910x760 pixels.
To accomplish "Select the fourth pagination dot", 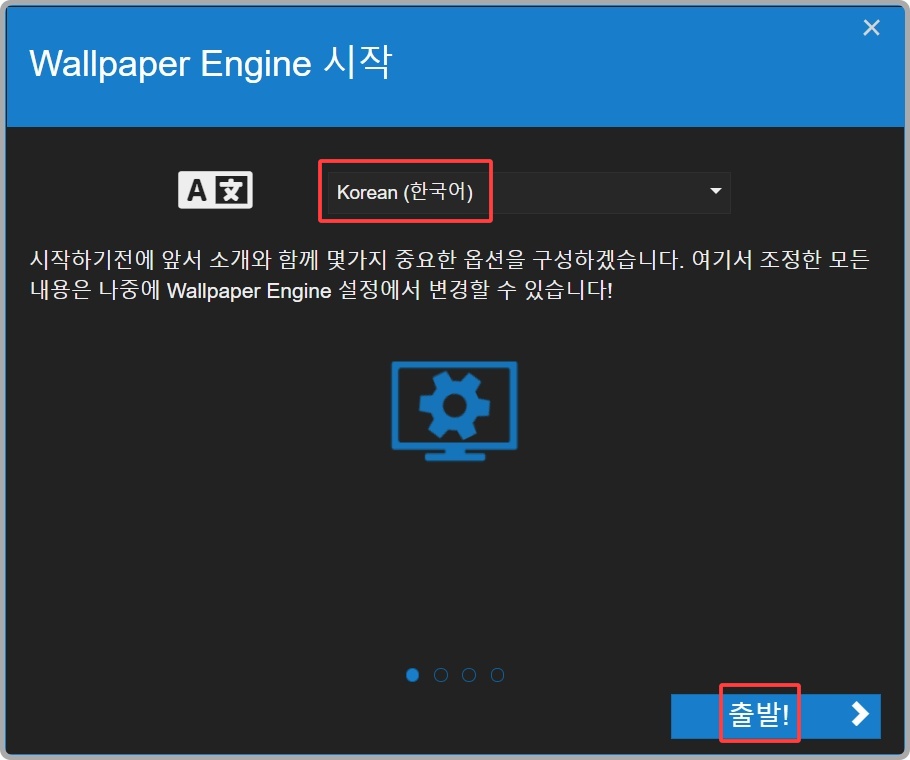I will tap(497, 675).
